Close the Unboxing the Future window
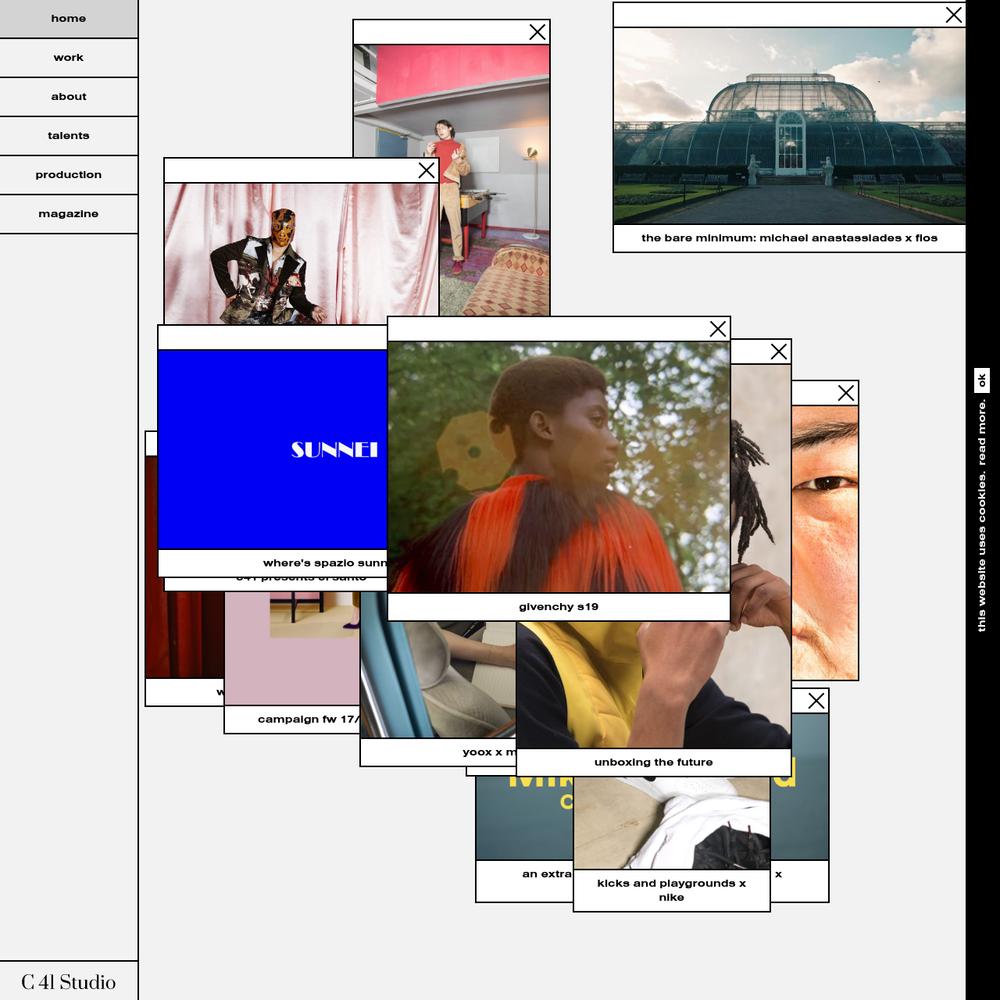 778,351
